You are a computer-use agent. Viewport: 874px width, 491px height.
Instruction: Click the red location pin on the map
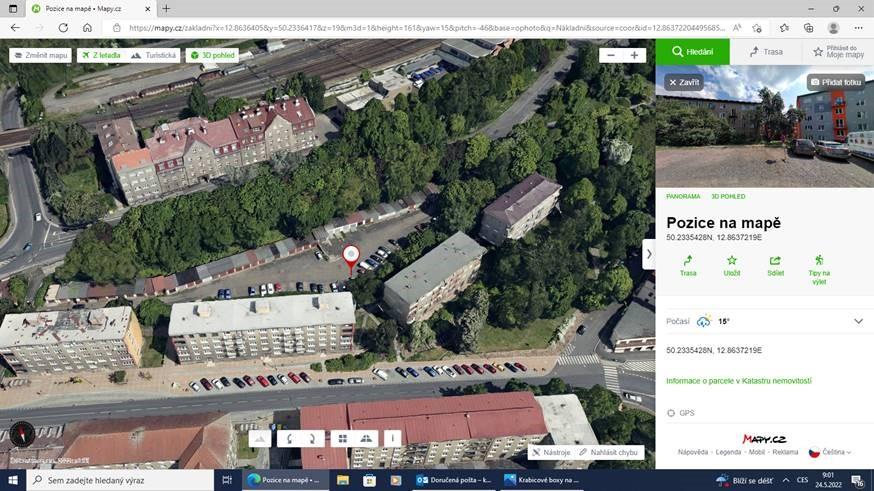pos(350,255)
